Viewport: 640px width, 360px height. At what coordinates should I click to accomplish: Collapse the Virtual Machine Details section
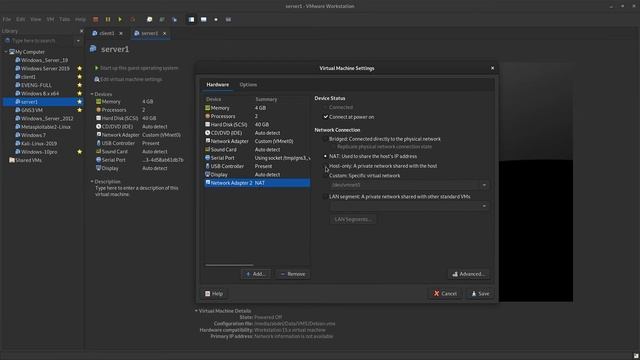point(196,311)
